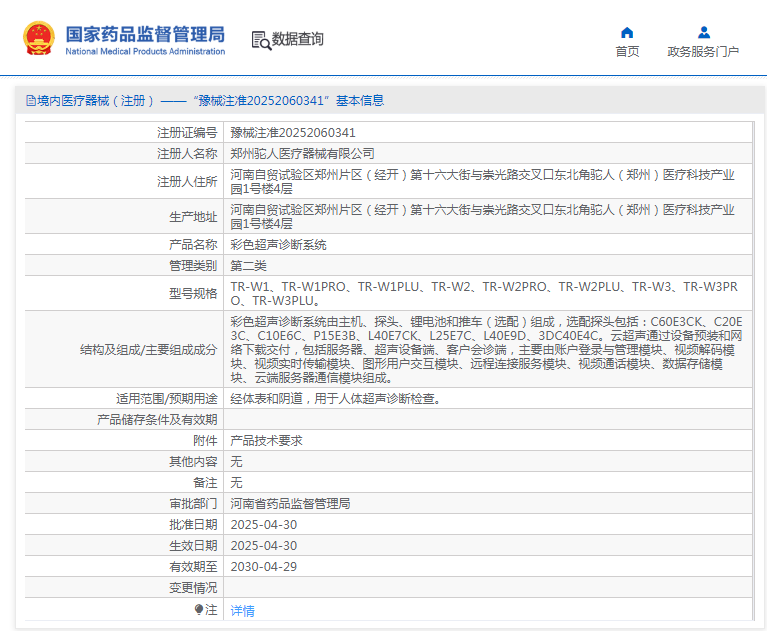This screenshot has height=631, width=767.
Task: Click the 有效期至 date 2030-04-29
Action: pyautogui.click(x=263, y=566)
